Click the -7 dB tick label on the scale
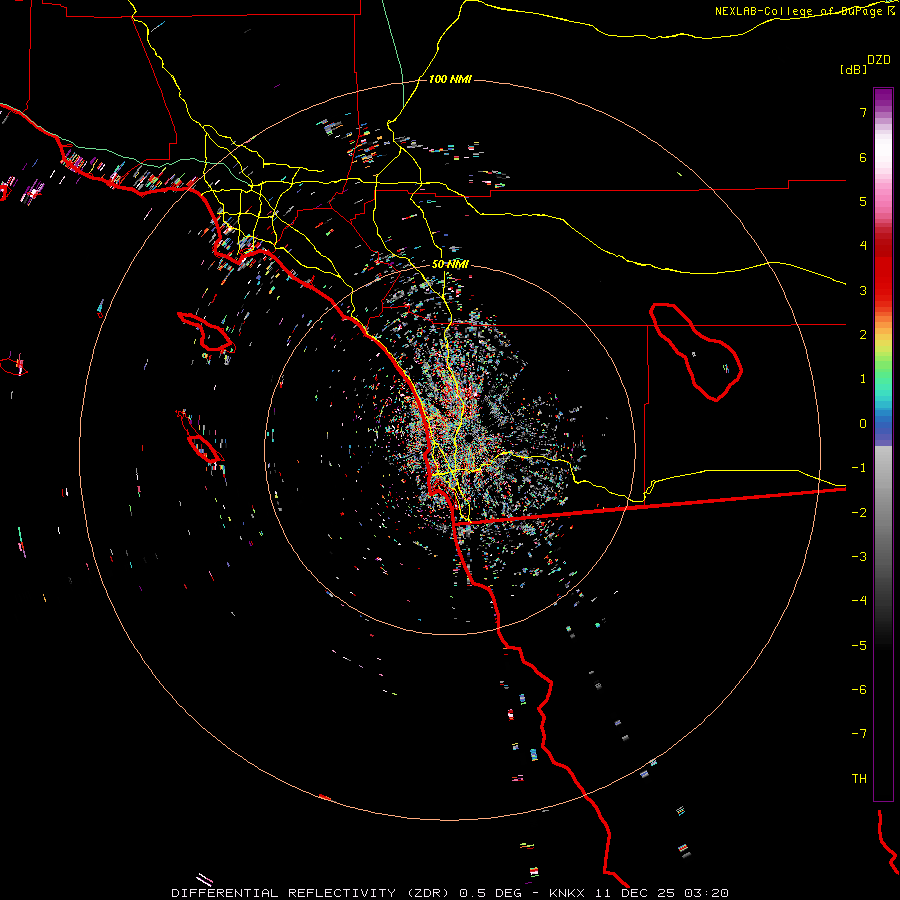This screenshot has width=900, height=900. [x=859, y=734]
